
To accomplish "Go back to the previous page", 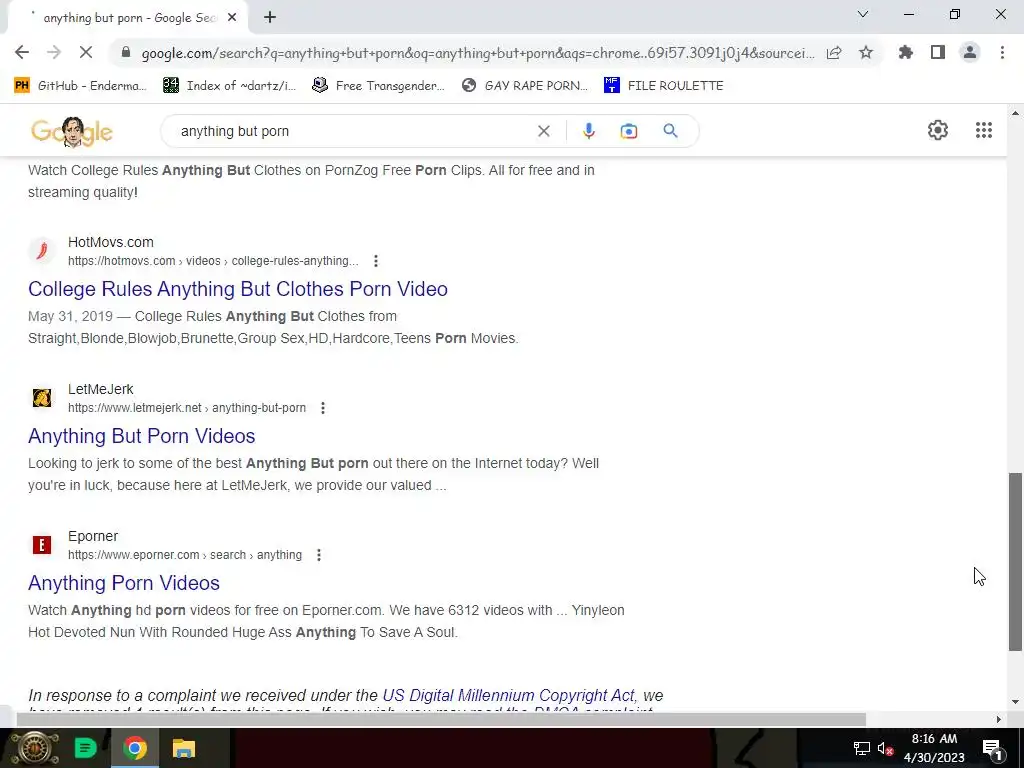I will pos(22,52).
